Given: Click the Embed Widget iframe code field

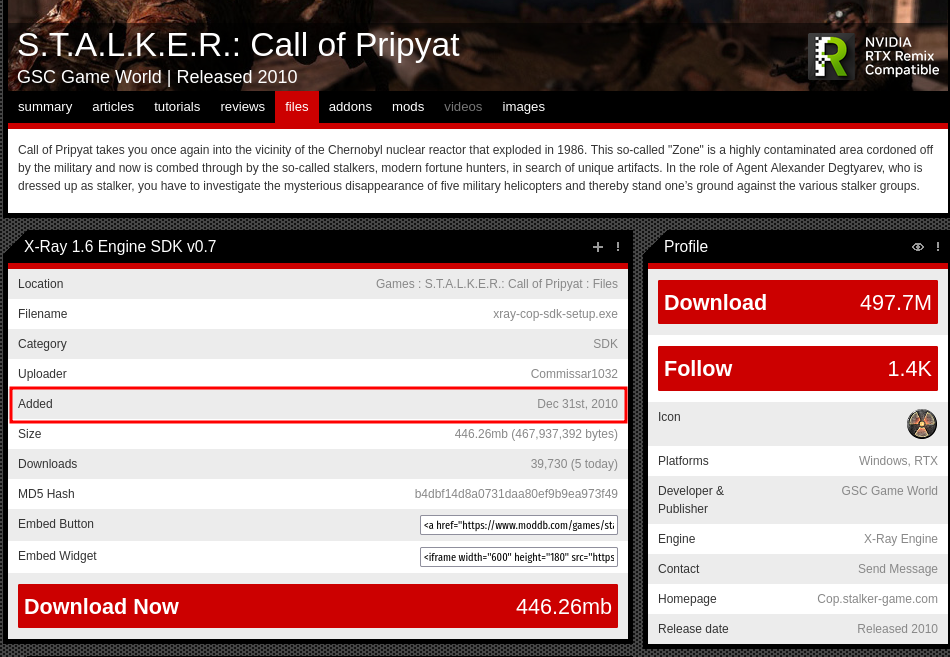Looking at the screenshot, I should tap(519, 556).
